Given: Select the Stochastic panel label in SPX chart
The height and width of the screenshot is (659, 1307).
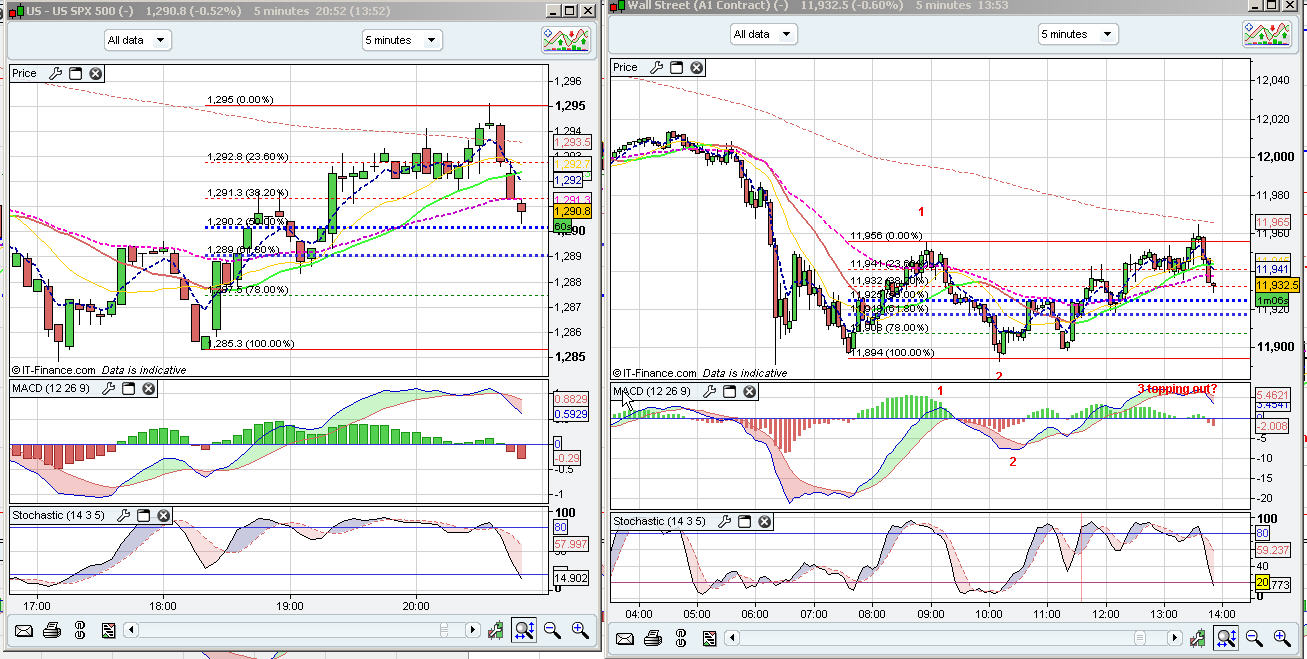Looking at the screenshot, I should point(59,515).
